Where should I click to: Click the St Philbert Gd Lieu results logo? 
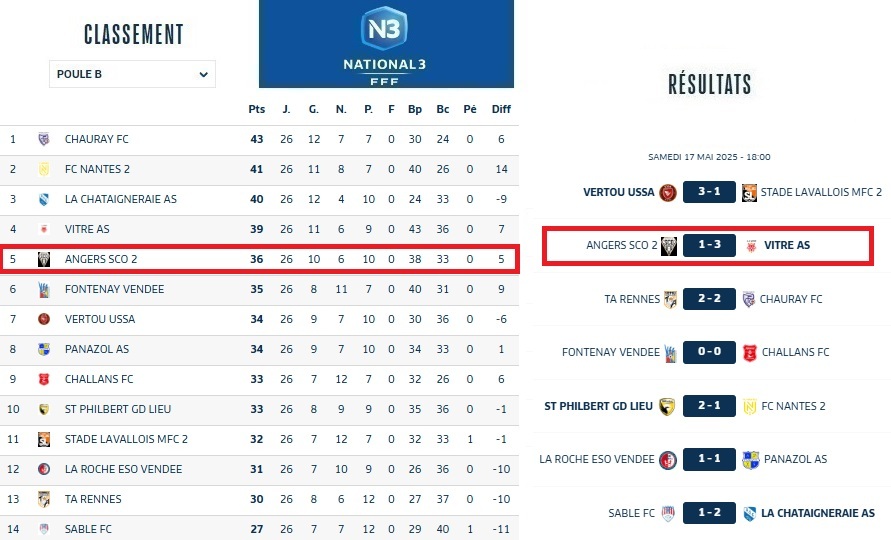point(667,406)
